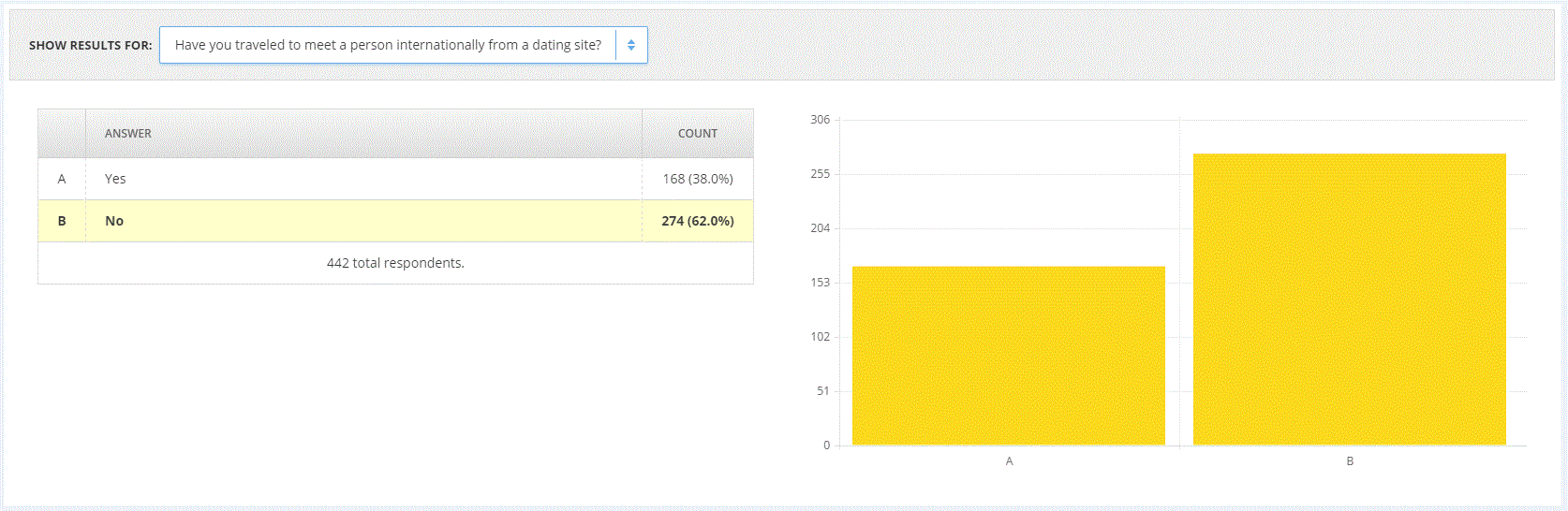Click y-axis value 51
The image size is (1568, 511).
823,391
